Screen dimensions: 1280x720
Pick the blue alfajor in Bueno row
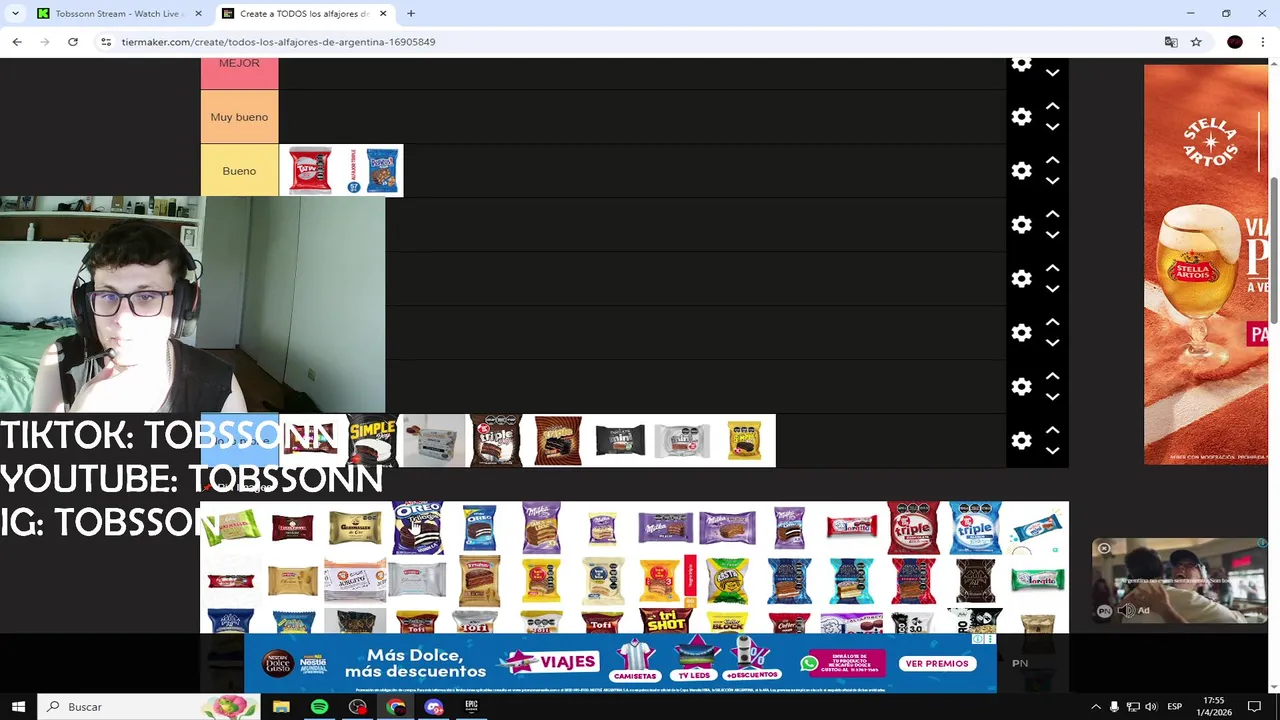tap(380, 171)
